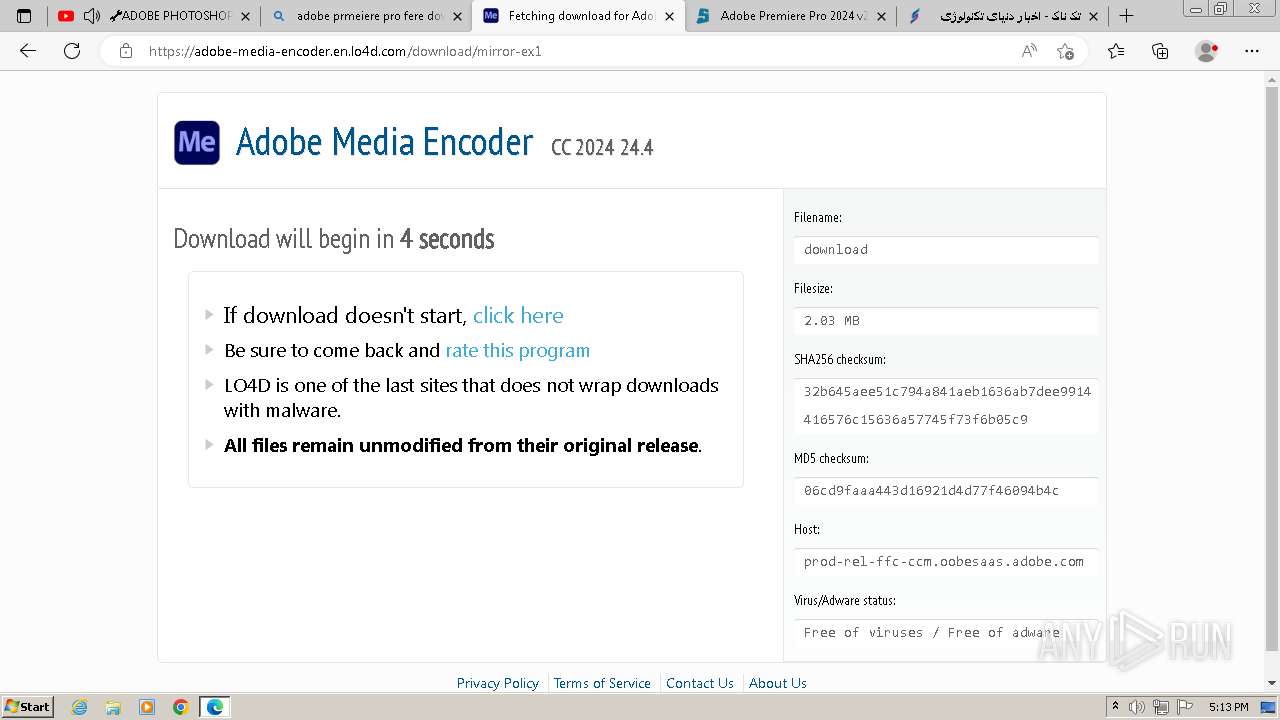This screenshot has height=720, width=1280.
Task: Open the Favorites list
Action: click(1116, 51)
